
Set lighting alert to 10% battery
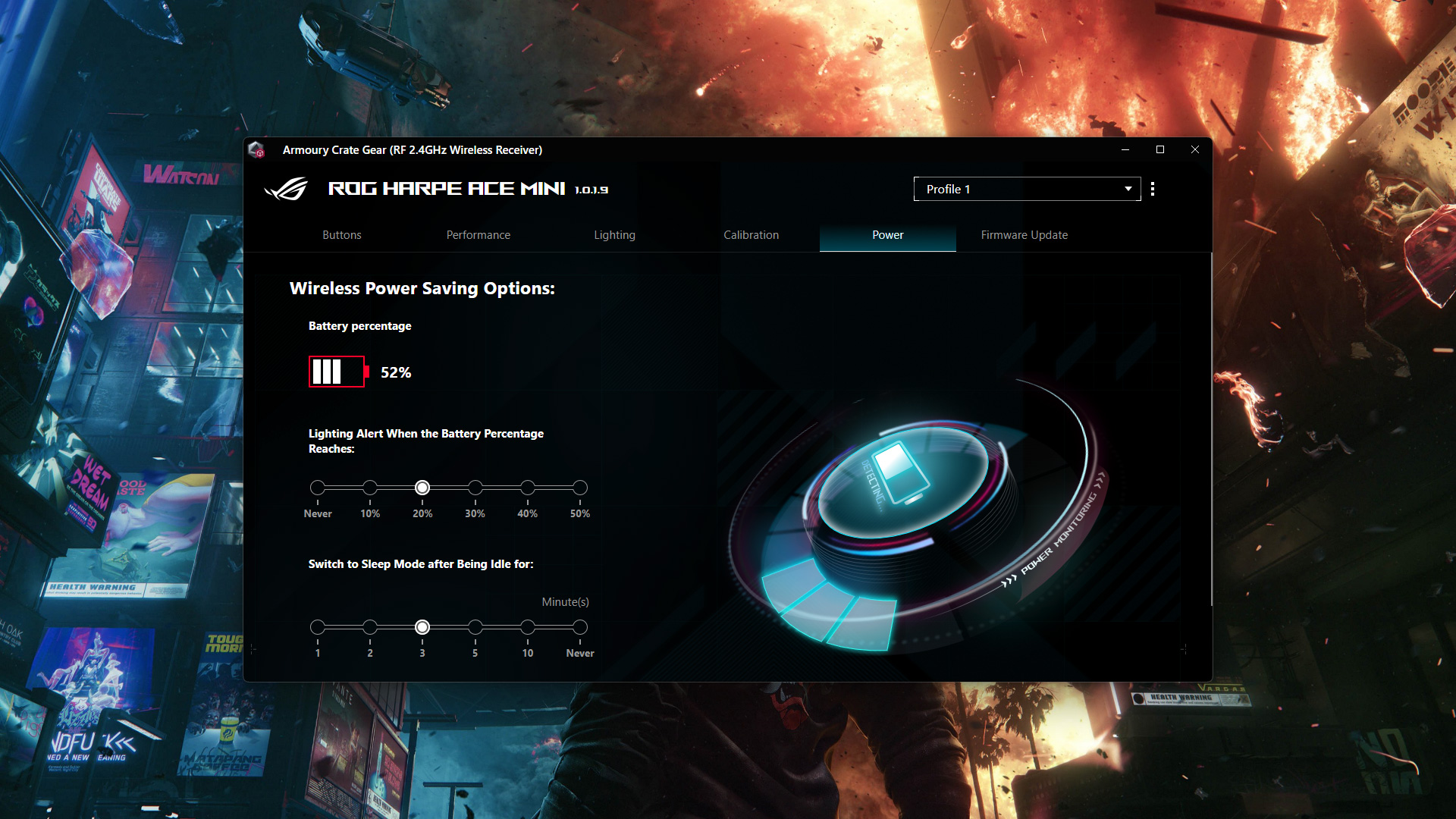(370, 488)
